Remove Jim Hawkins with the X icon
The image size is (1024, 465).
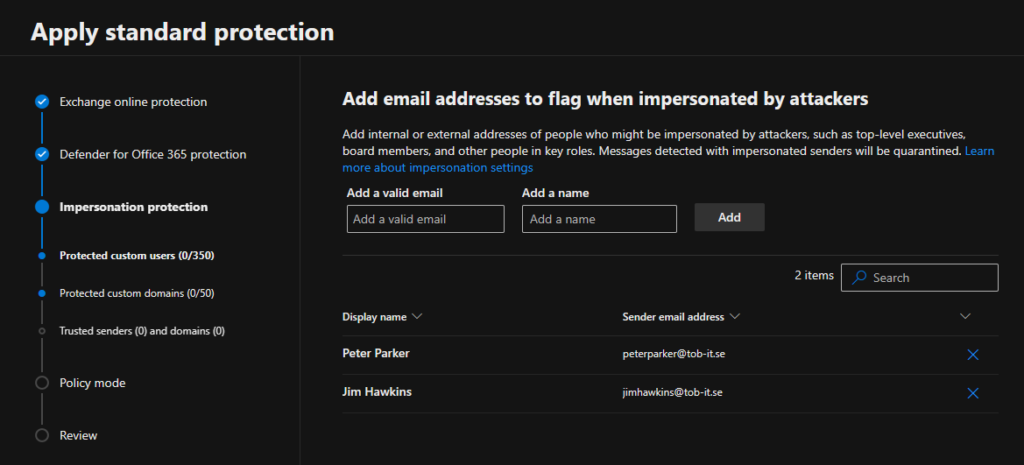pos(972,393)
